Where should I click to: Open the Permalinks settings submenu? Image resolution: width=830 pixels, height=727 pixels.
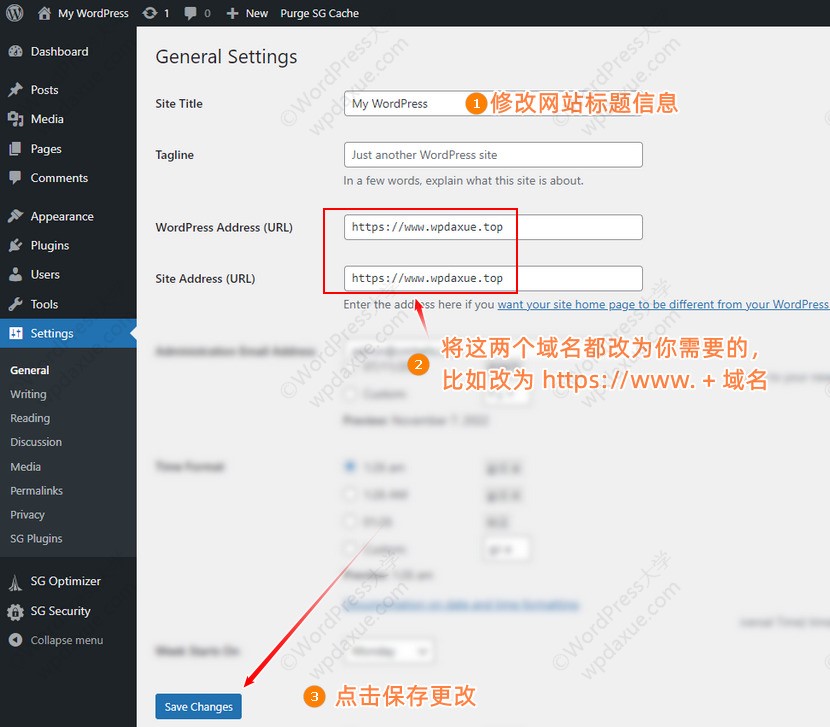pos(37,490)
